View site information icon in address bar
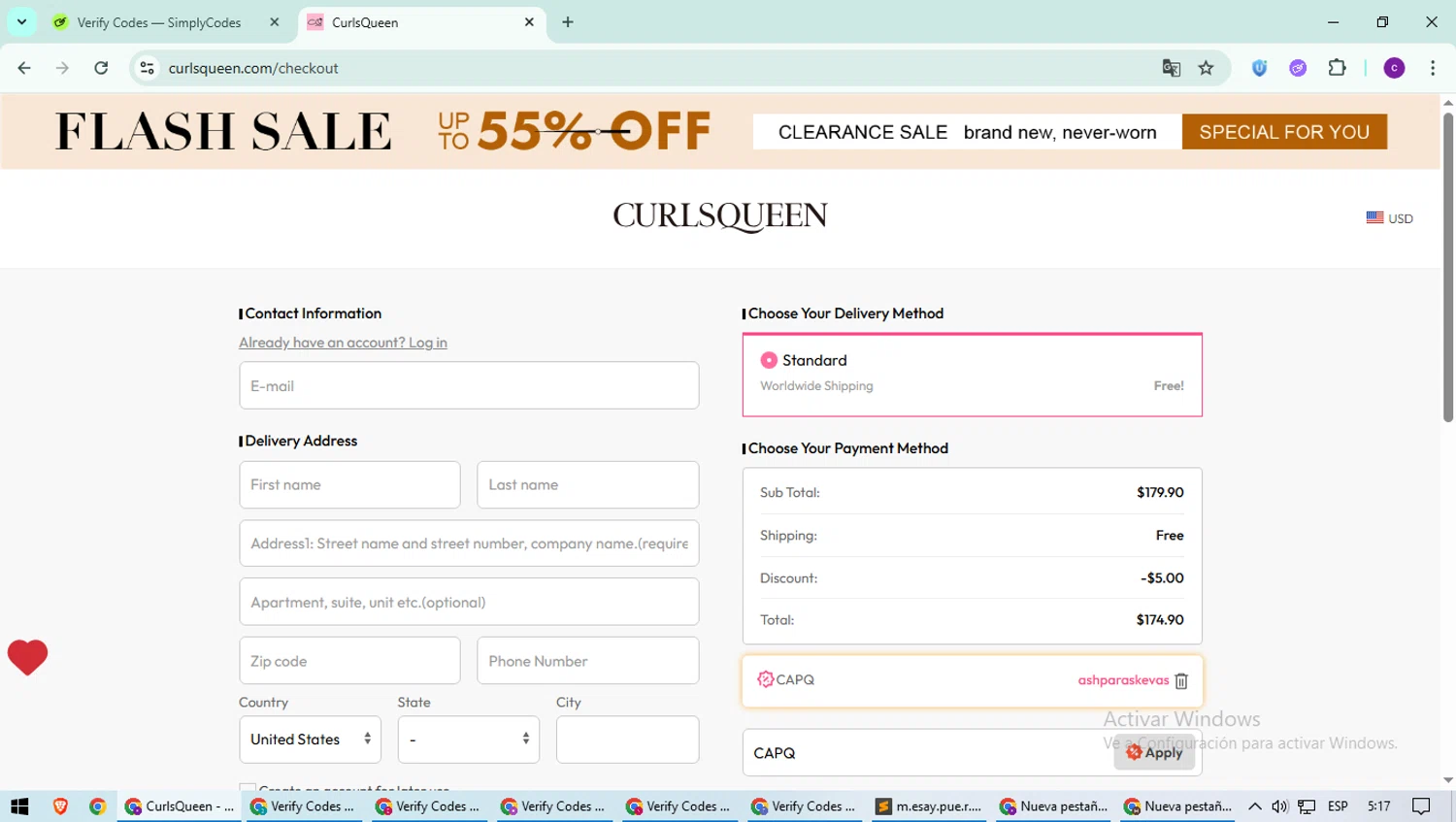Image resolution: width=1456 pixels, height=822 pixels. click(147, 68)
